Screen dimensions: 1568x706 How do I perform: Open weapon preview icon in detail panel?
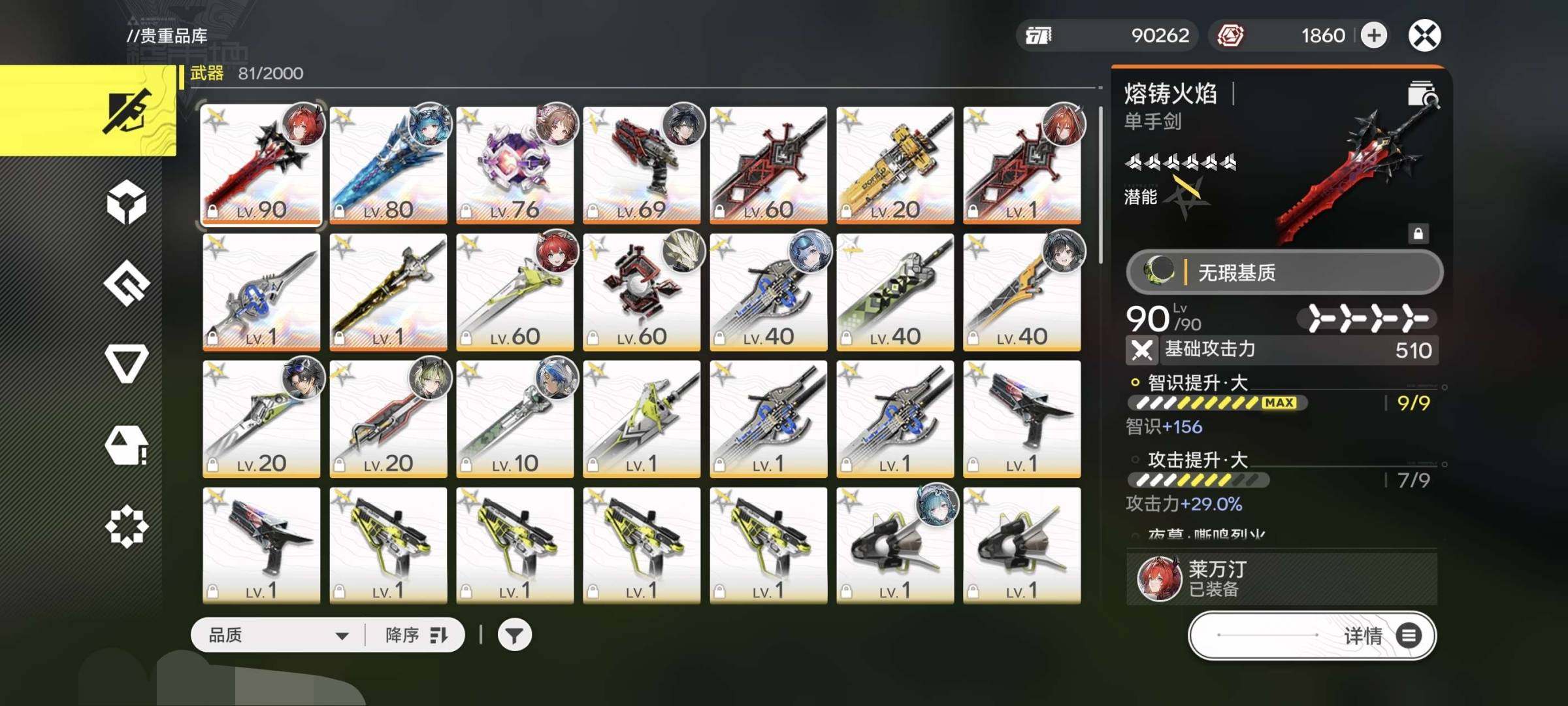[1422, 94]
